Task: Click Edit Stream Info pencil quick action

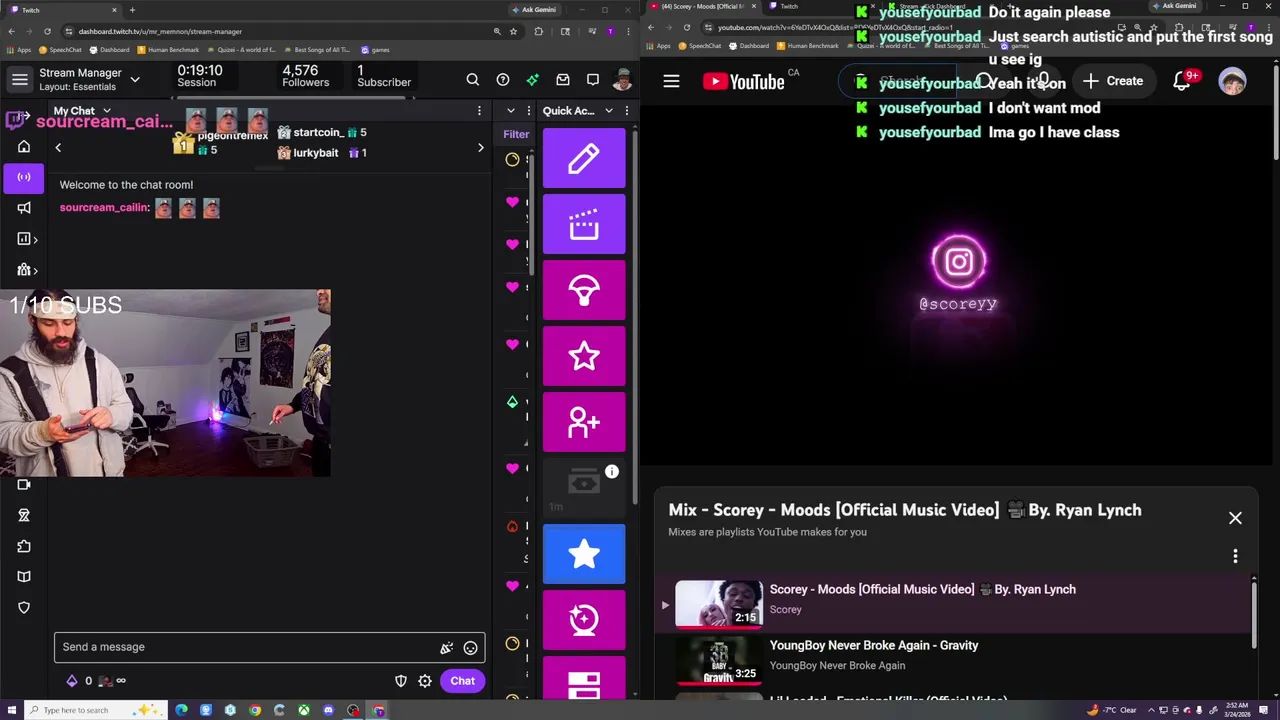Action: pyautogui.click(x=584, y=158)
